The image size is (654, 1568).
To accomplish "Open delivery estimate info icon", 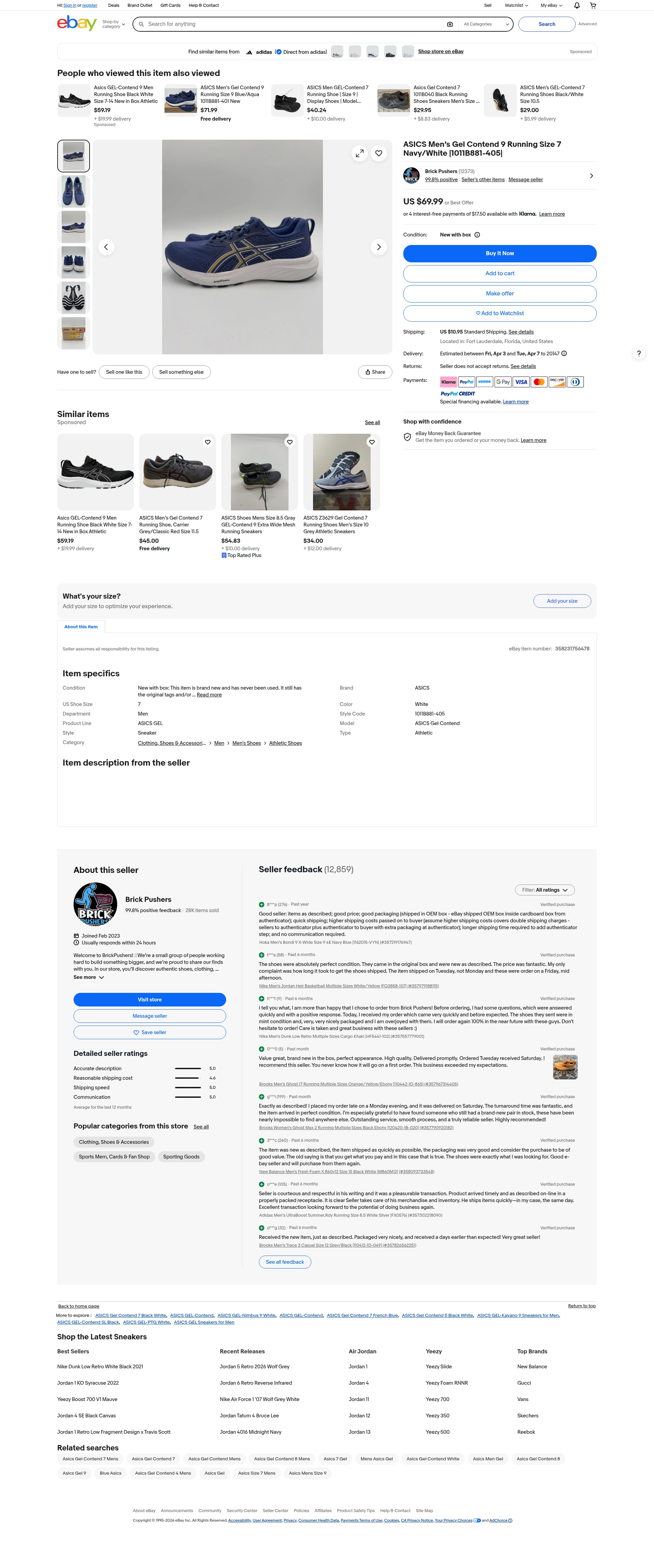I will [564, 354].
